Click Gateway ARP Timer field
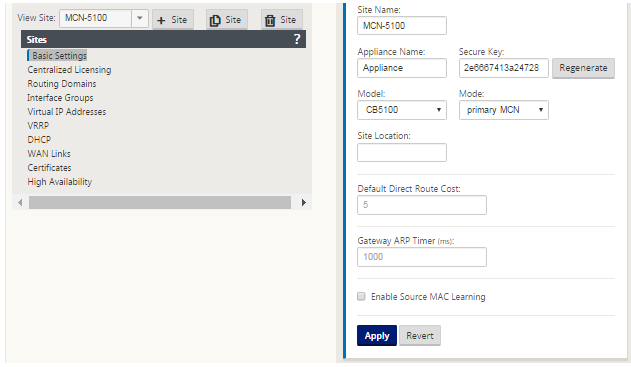 tap(422, 257)
